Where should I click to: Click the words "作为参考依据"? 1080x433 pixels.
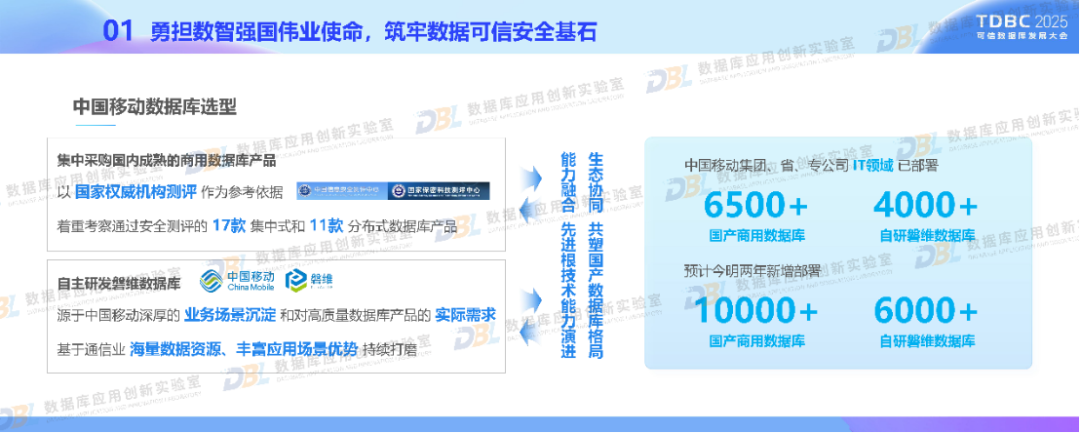242,193
